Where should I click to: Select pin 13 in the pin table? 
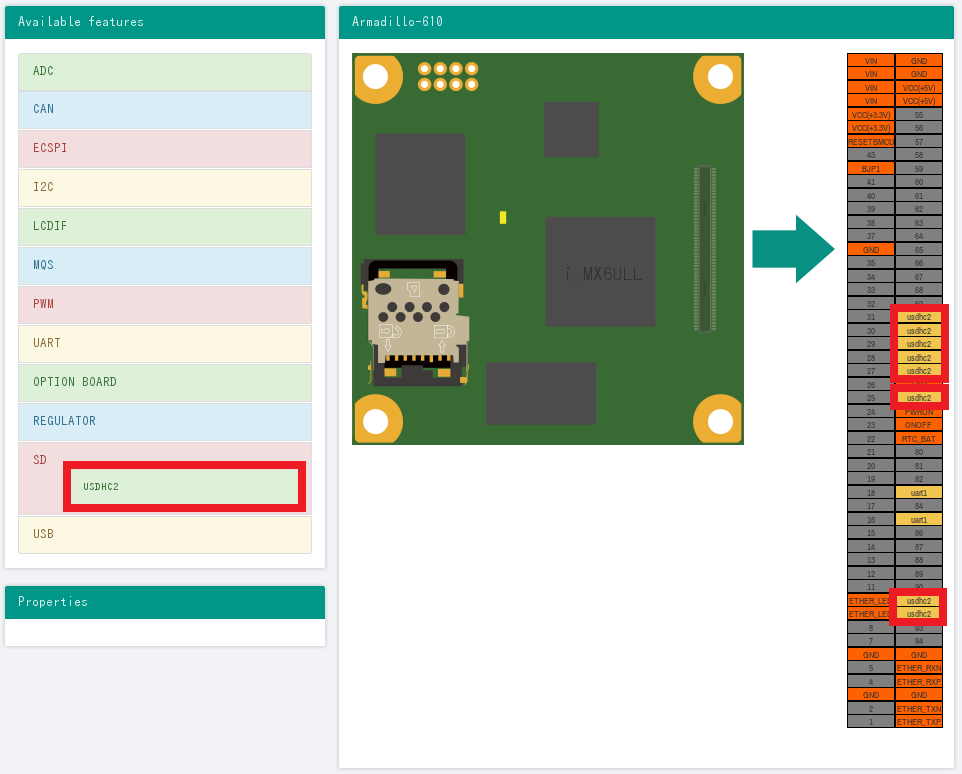coord(871,560)
